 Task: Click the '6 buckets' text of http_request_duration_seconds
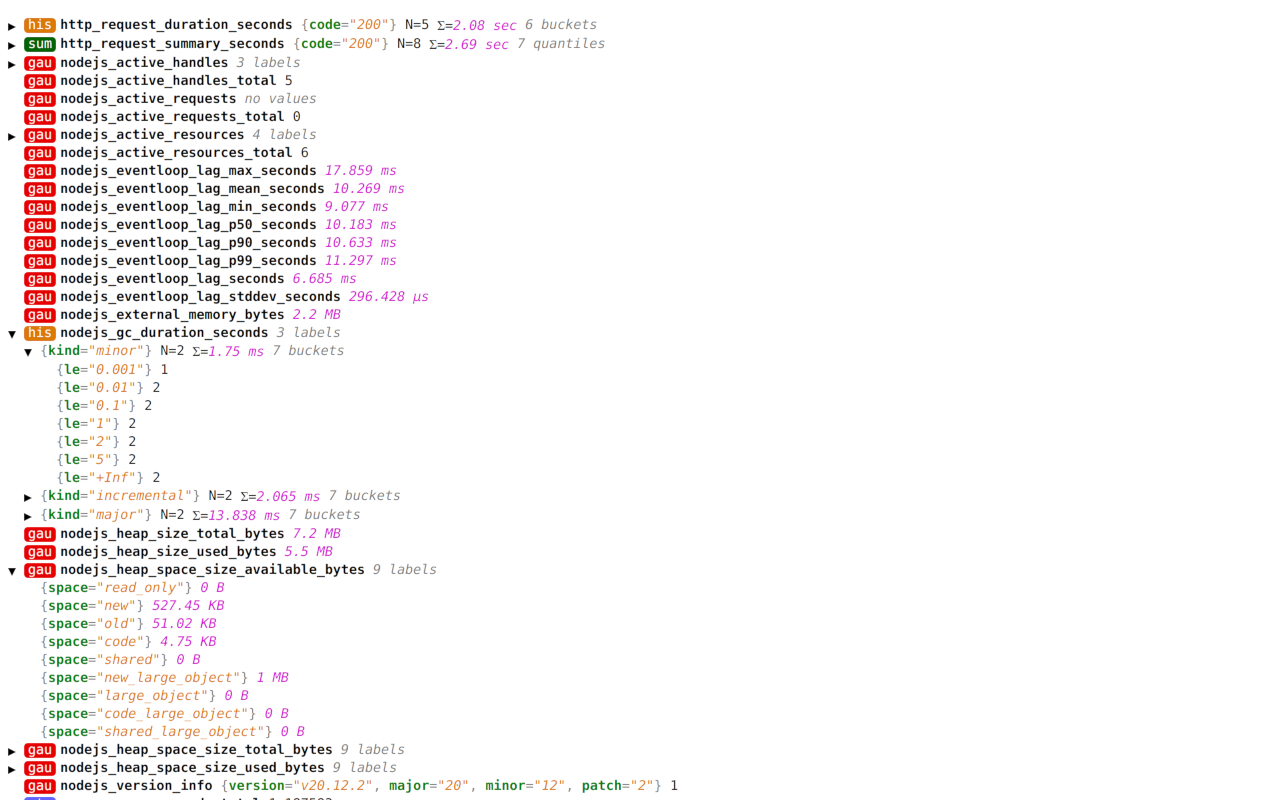561,25
